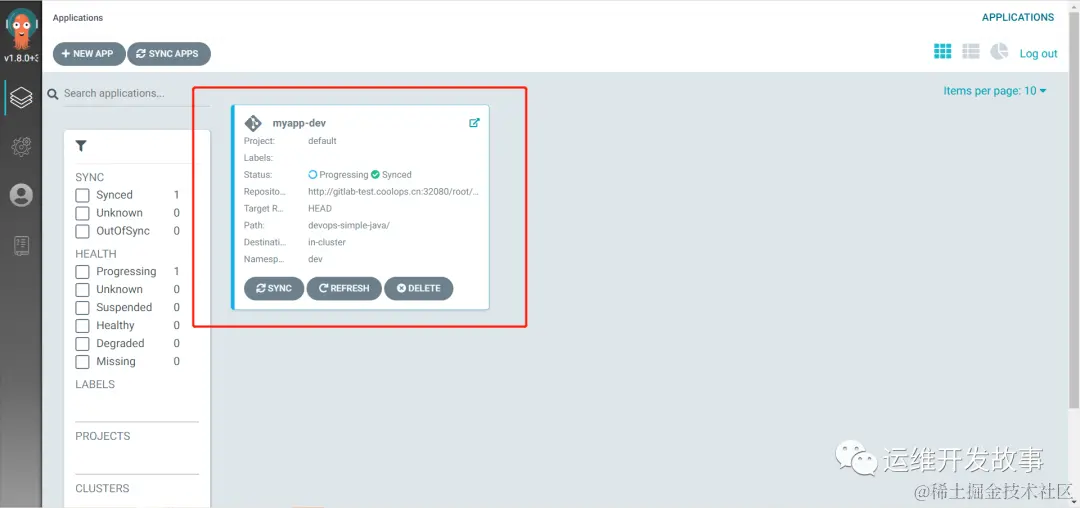Click the search magnifier icon

click(53, 94)
